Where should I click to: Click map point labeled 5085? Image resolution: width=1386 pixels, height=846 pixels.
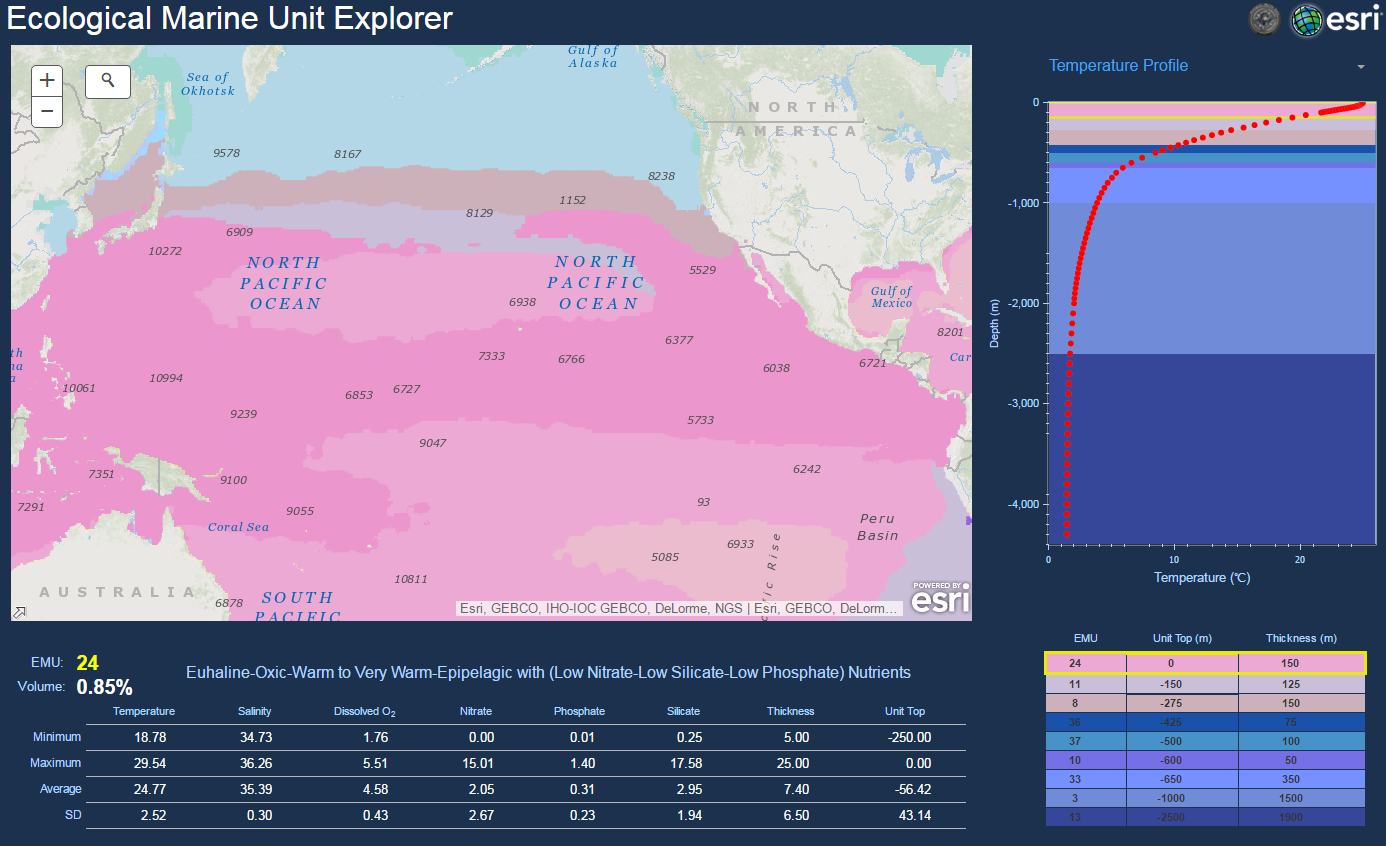(x=665, y=557)
